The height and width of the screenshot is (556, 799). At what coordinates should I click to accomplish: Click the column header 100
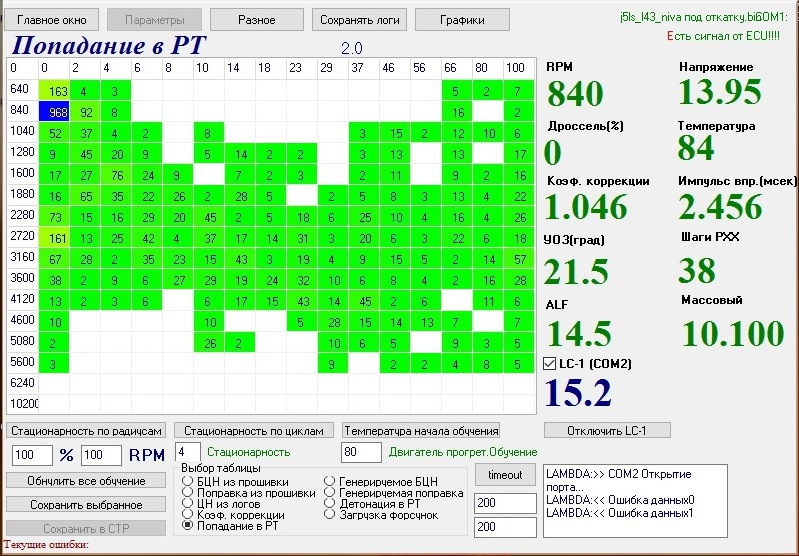pyautogui.click(x=519, y=68)
